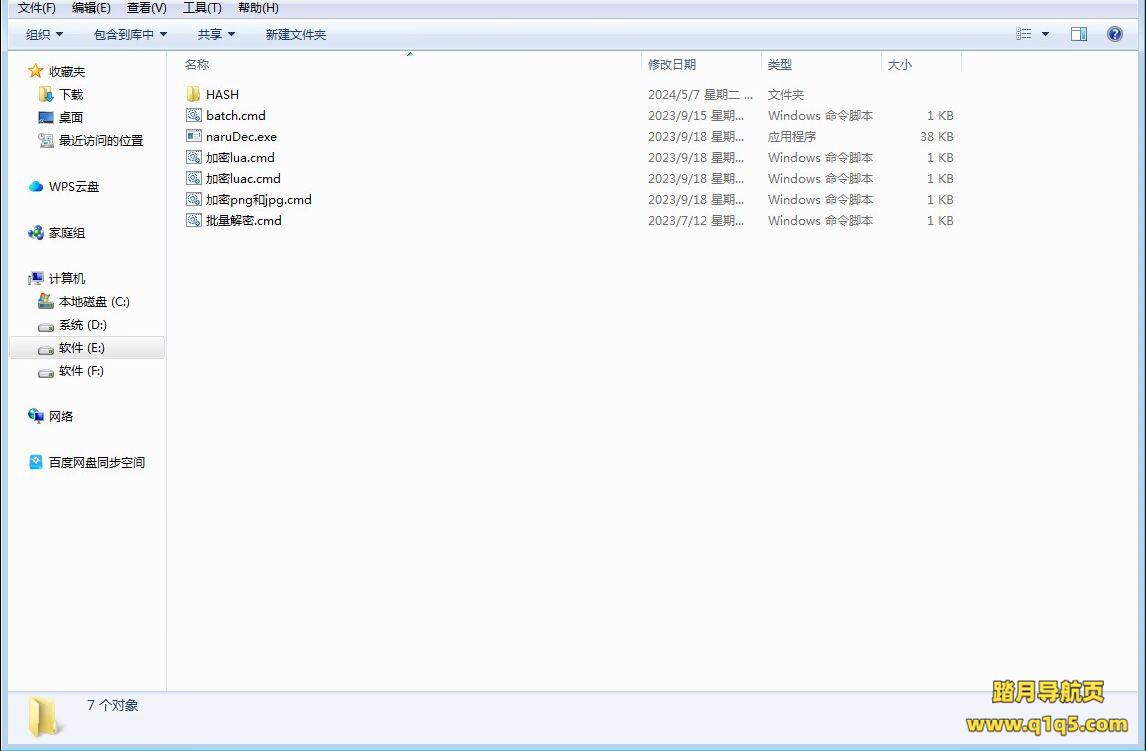Select the naruDec.exe application icon
Image resolution: width=1146 pixels, height=751 pixels.
coord(194,136)
